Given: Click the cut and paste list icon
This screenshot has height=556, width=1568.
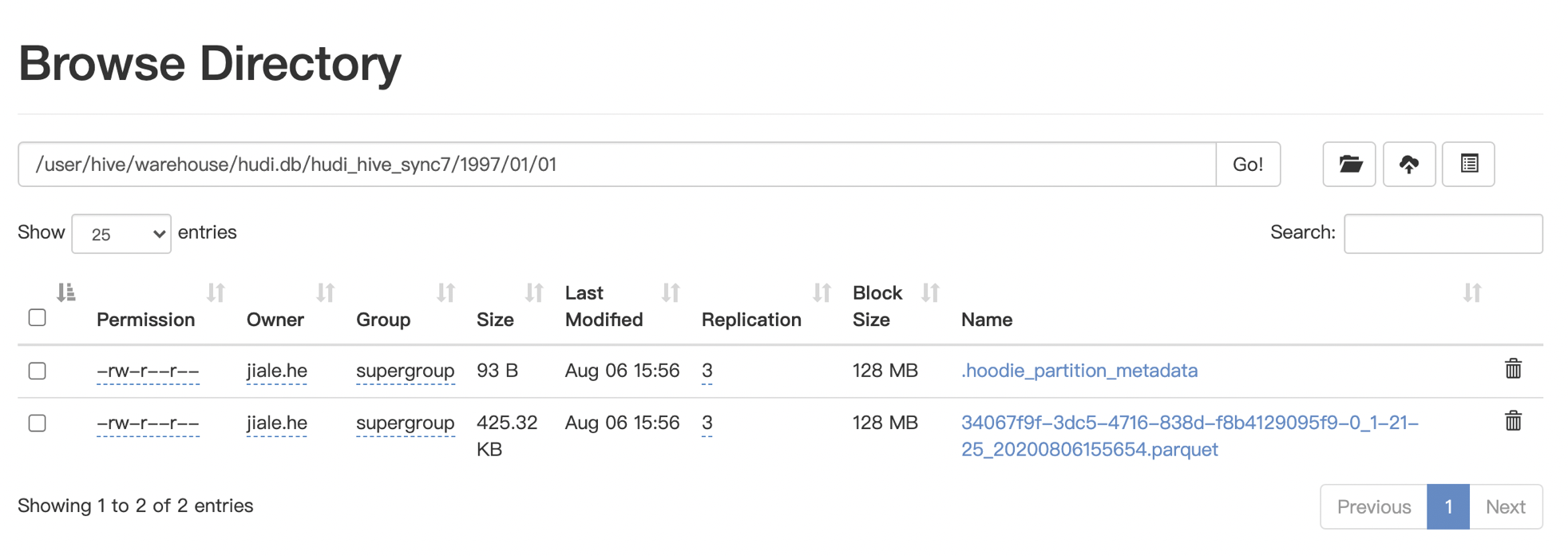Looking at the screenshot, I should click(1469, 165).
